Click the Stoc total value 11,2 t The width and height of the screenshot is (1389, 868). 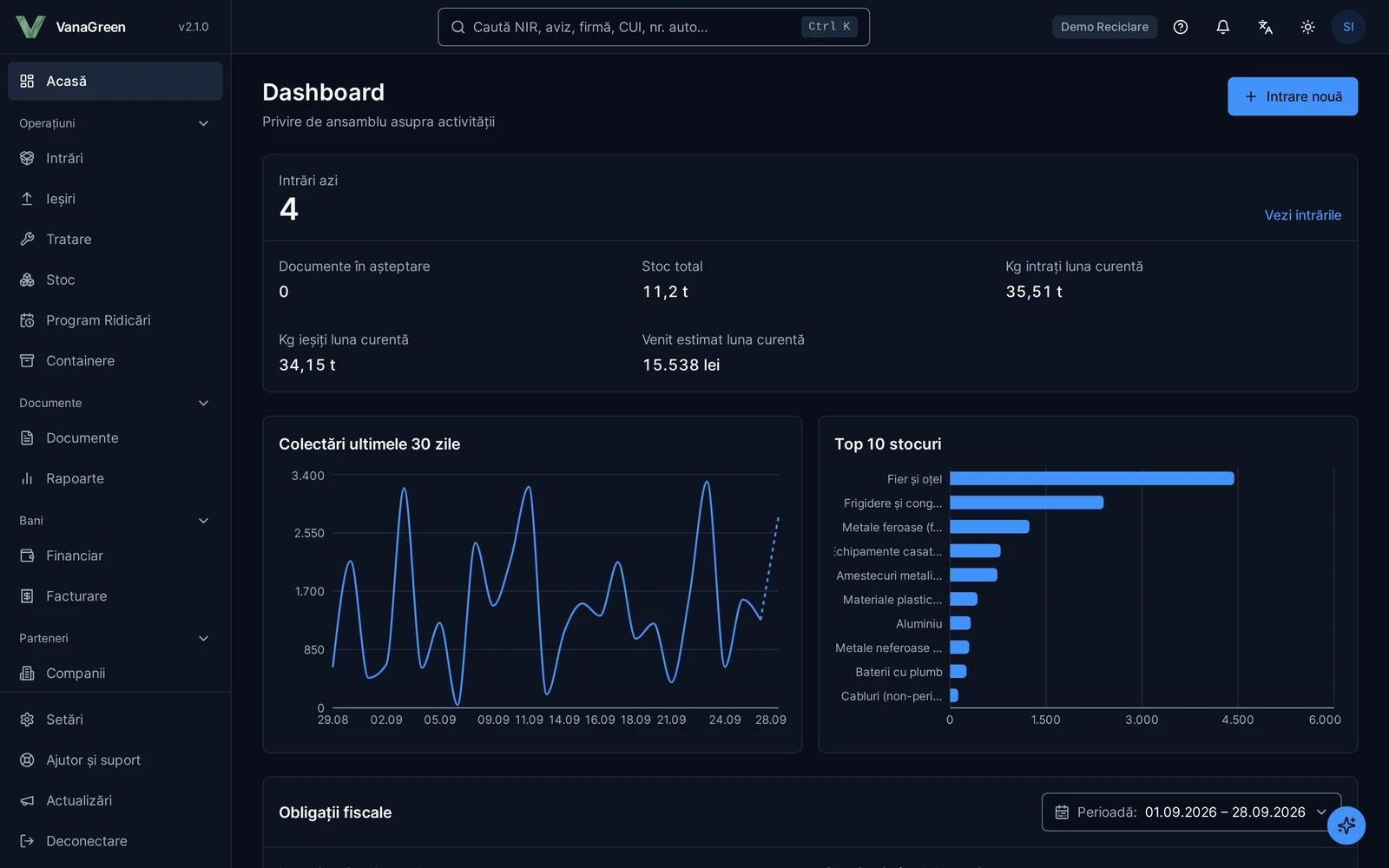pyautogui.click(x=665, y=292)
